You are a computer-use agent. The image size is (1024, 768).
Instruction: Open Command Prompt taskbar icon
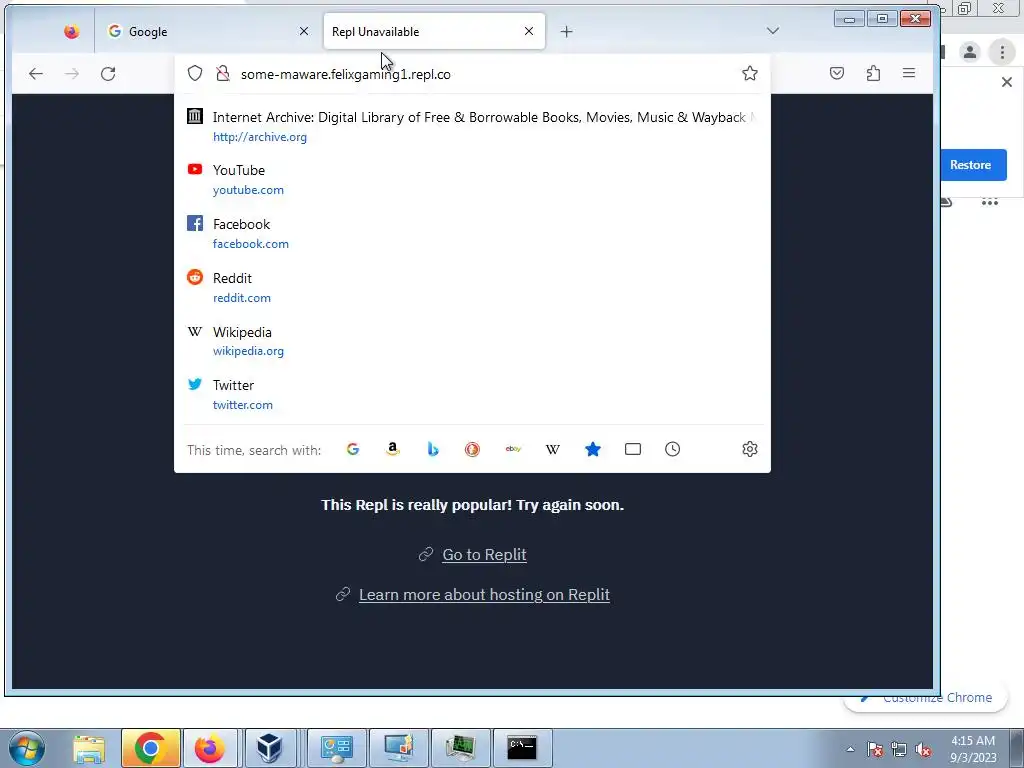522,748
